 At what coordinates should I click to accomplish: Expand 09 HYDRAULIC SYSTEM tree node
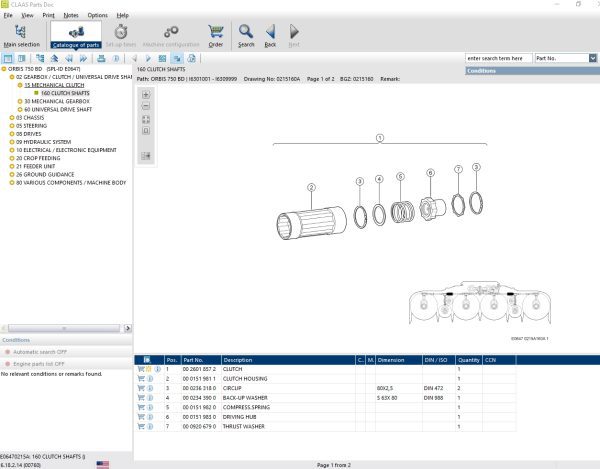pos(11,142)
